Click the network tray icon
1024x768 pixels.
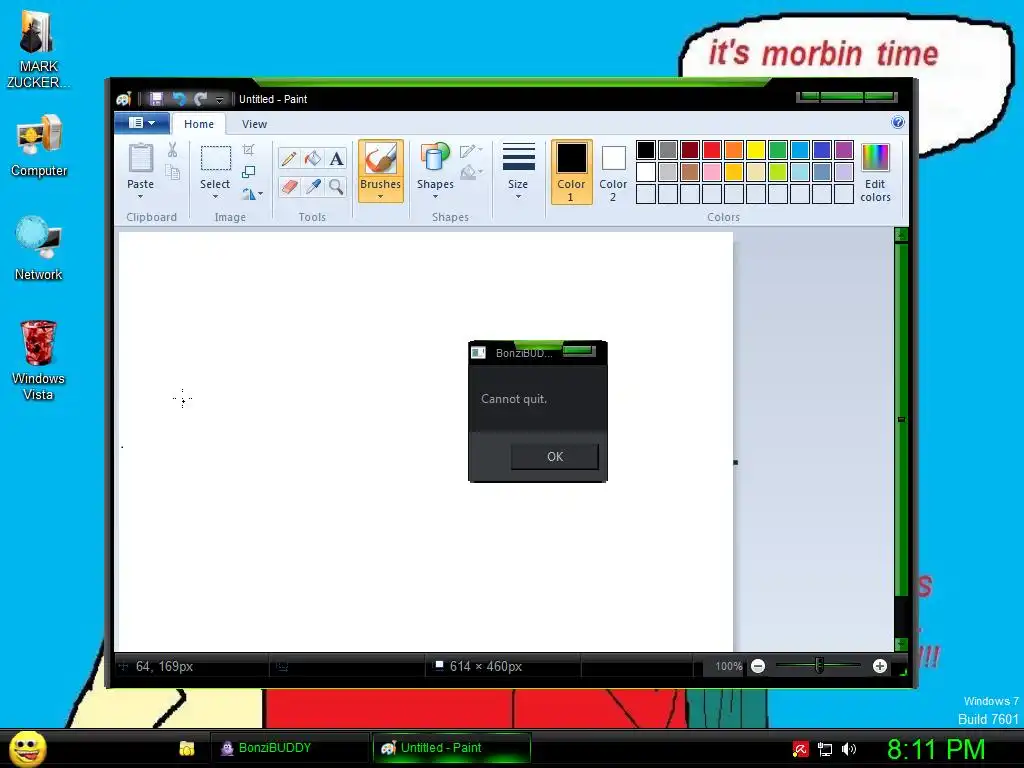point(825,749)
